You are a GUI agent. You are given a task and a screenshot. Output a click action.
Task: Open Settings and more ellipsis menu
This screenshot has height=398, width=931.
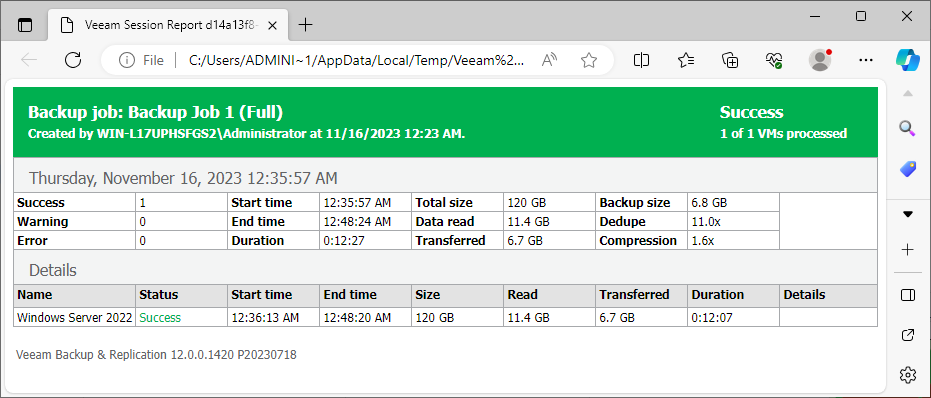[x=866, y=59]
